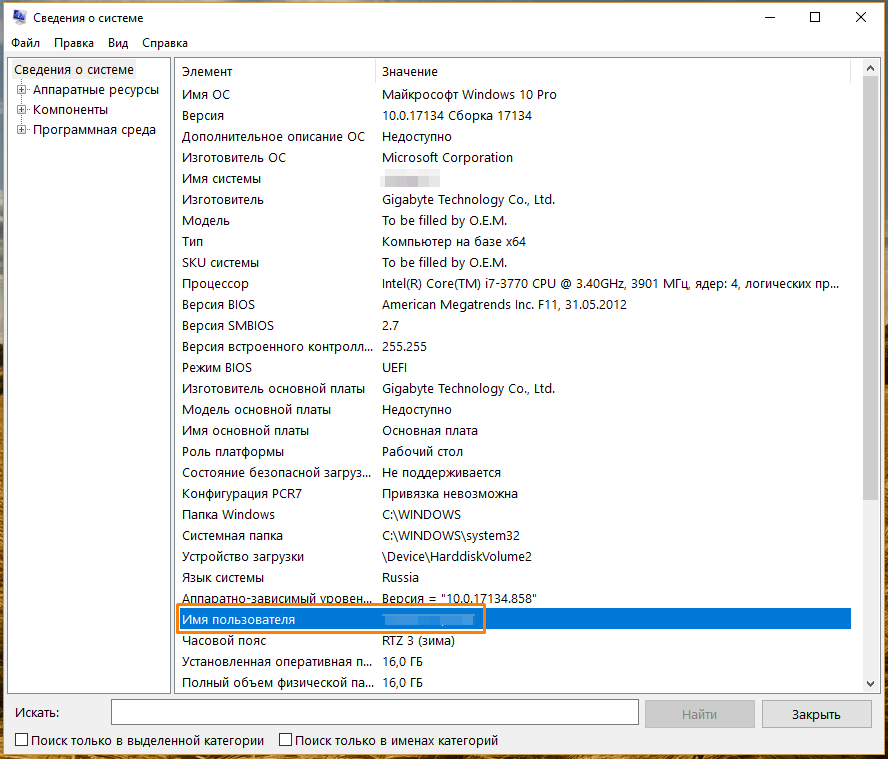Select the Версия SMBIOS row
The height and width of the screenshot is (759, 888).
[x=514, y=326]
